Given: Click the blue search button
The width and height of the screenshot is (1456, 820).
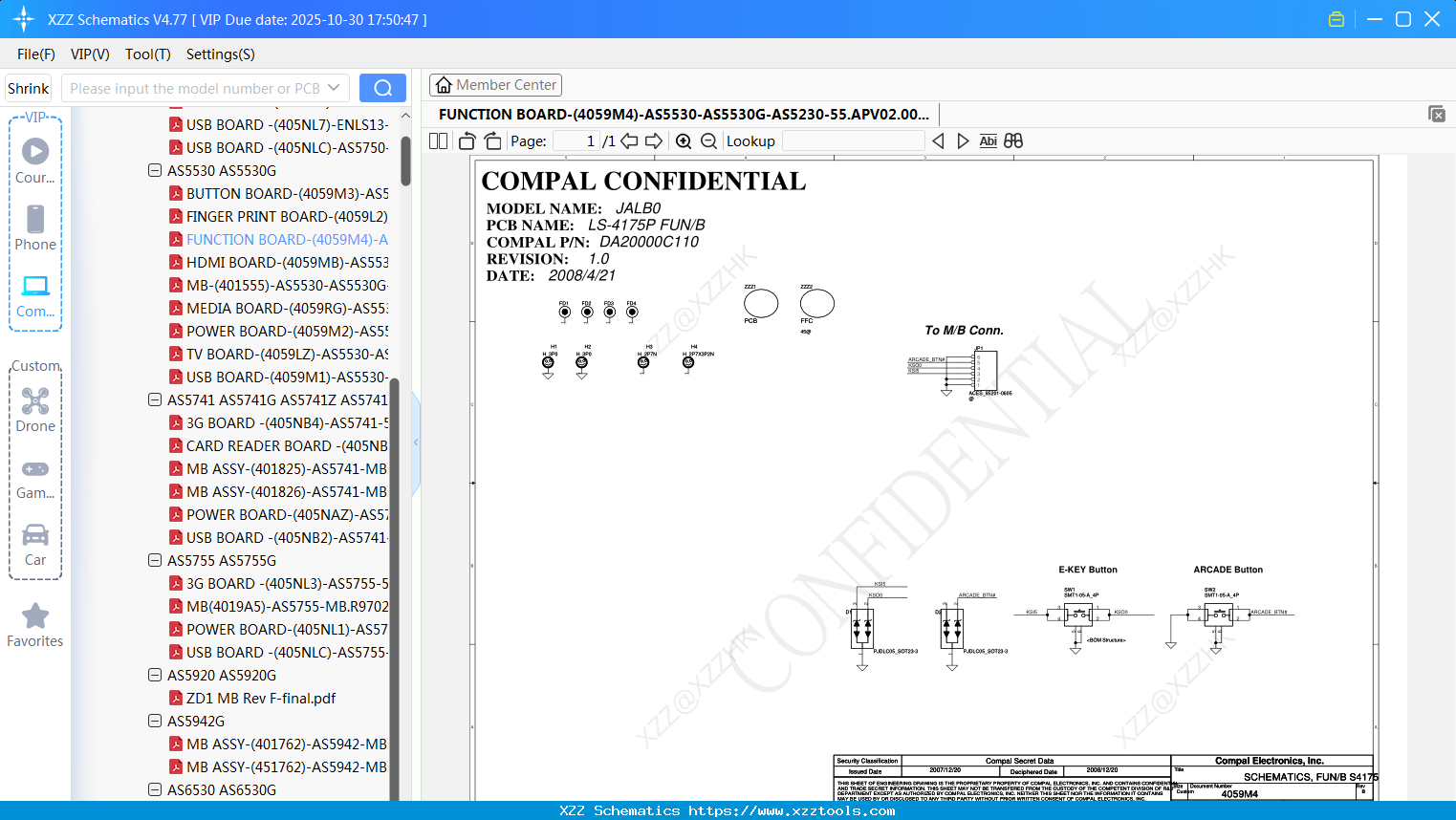Looking at the screenshot, I should click(x=382, y=88).
